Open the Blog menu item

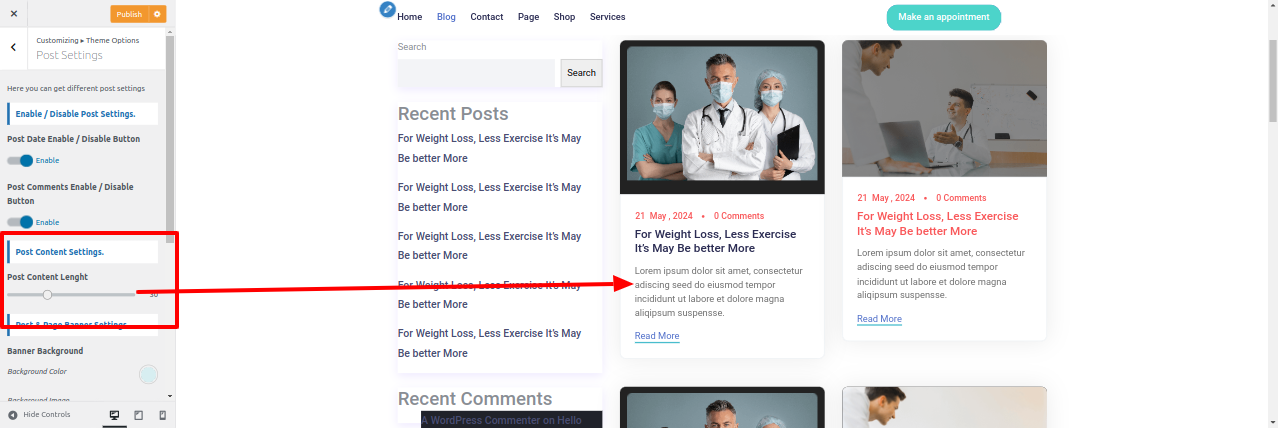[x=446, y=17]
